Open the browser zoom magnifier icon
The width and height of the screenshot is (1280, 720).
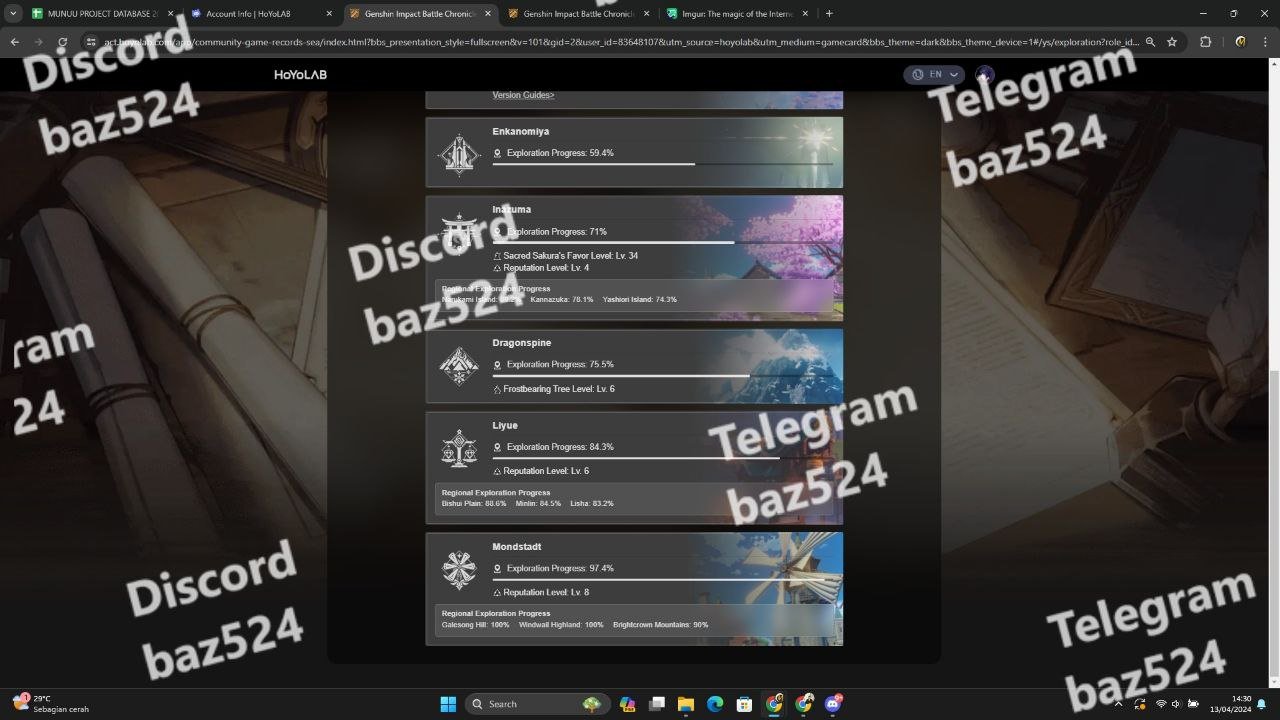[1150, 42]
